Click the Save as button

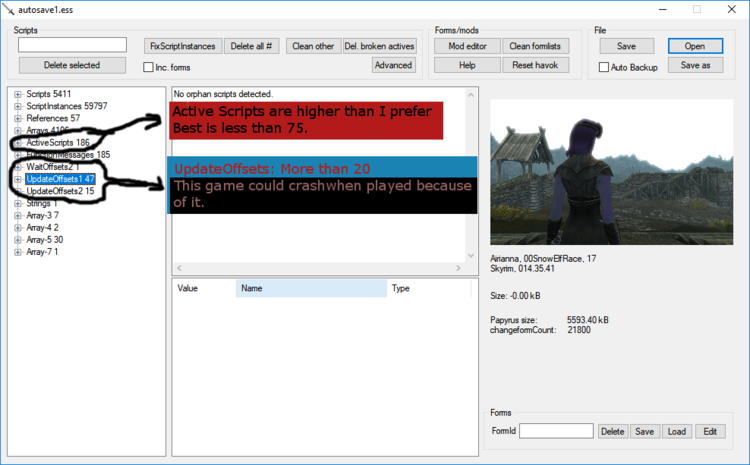[695, 65]
